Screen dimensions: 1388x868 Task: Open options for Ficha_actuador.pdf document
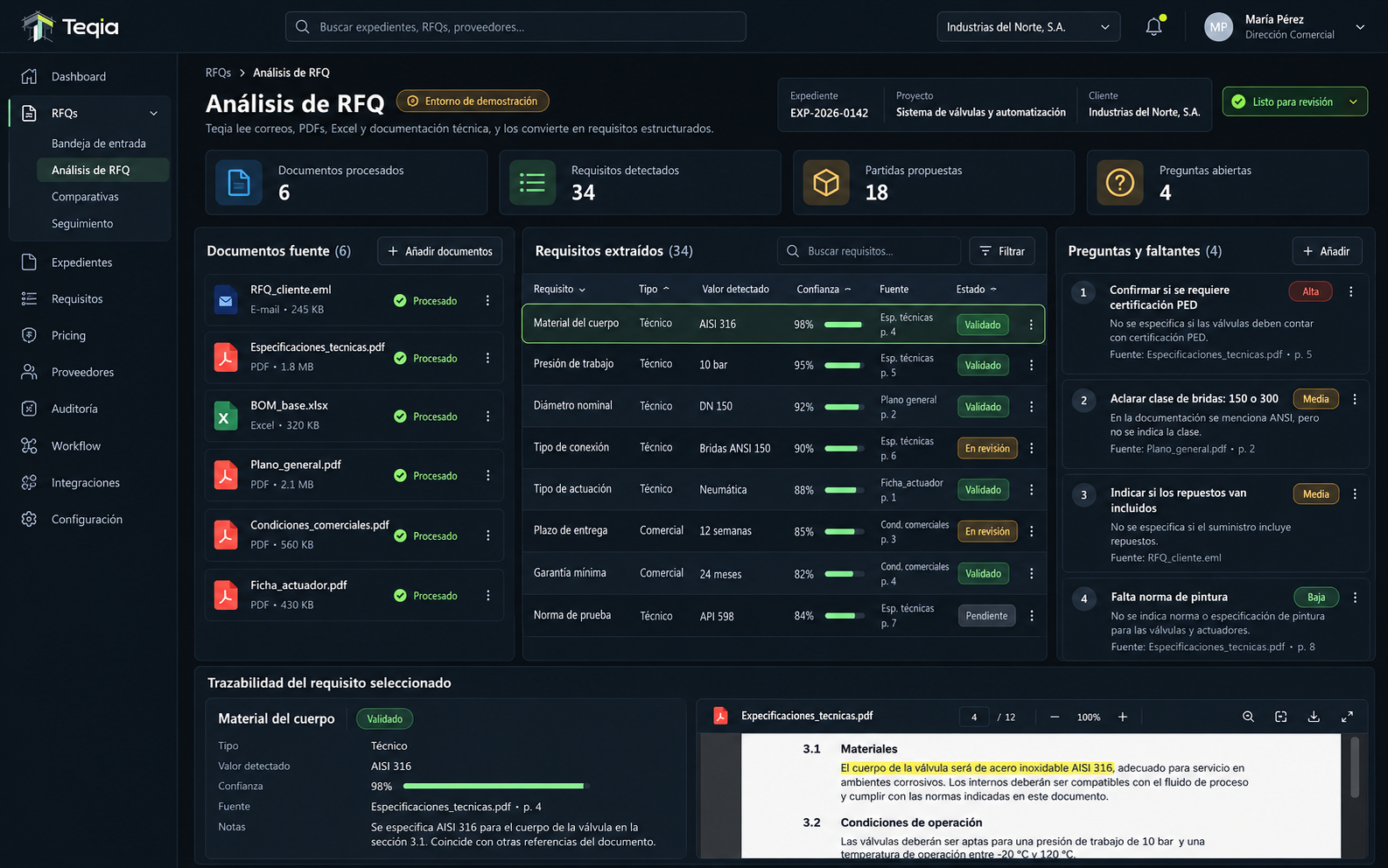(x=487, y=596)
